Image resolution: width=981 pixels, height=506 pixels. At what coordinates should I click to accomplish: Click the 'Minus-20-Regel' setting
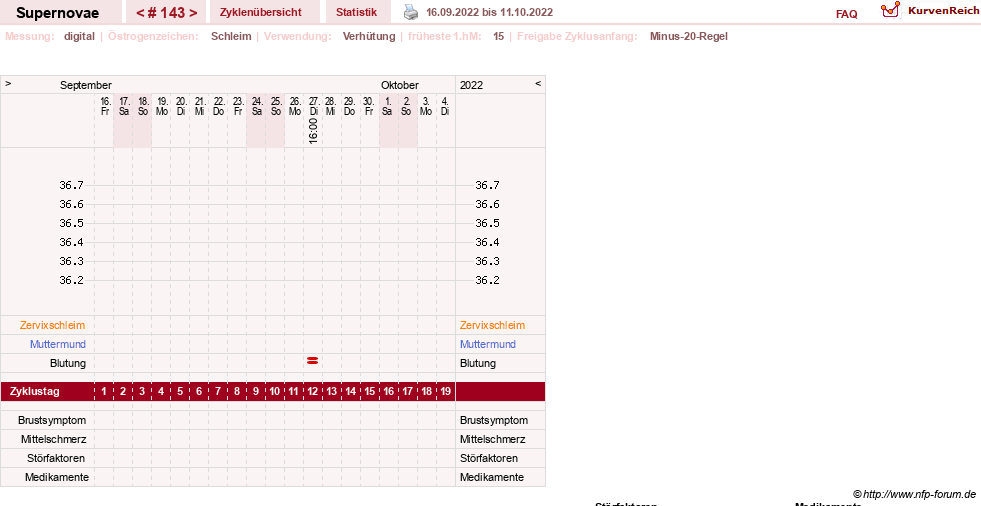click(x=689, y=36)
